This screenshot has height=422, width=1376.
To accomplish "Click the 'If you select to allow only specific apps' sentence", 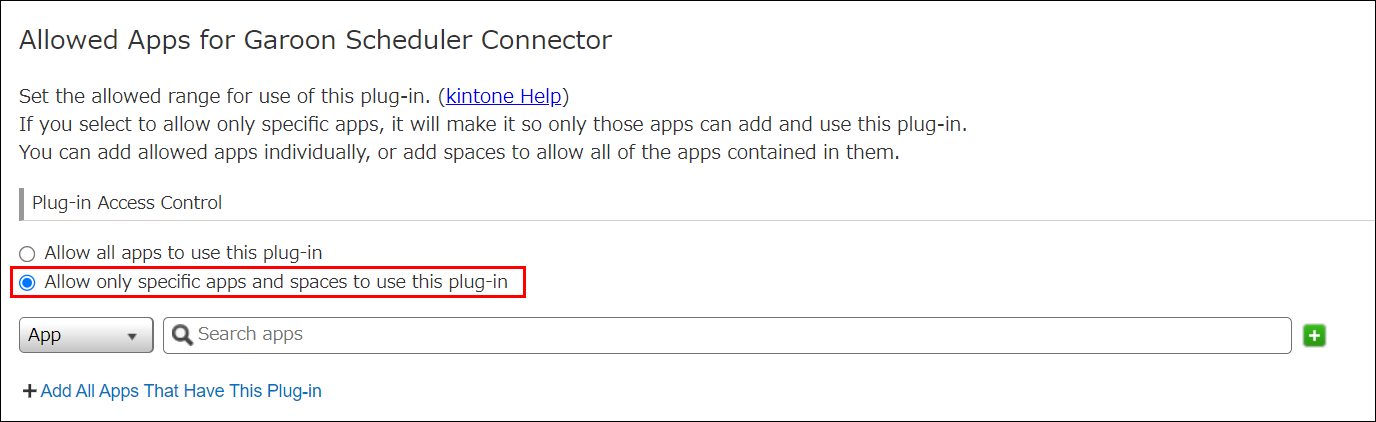I will pos(493,126).
